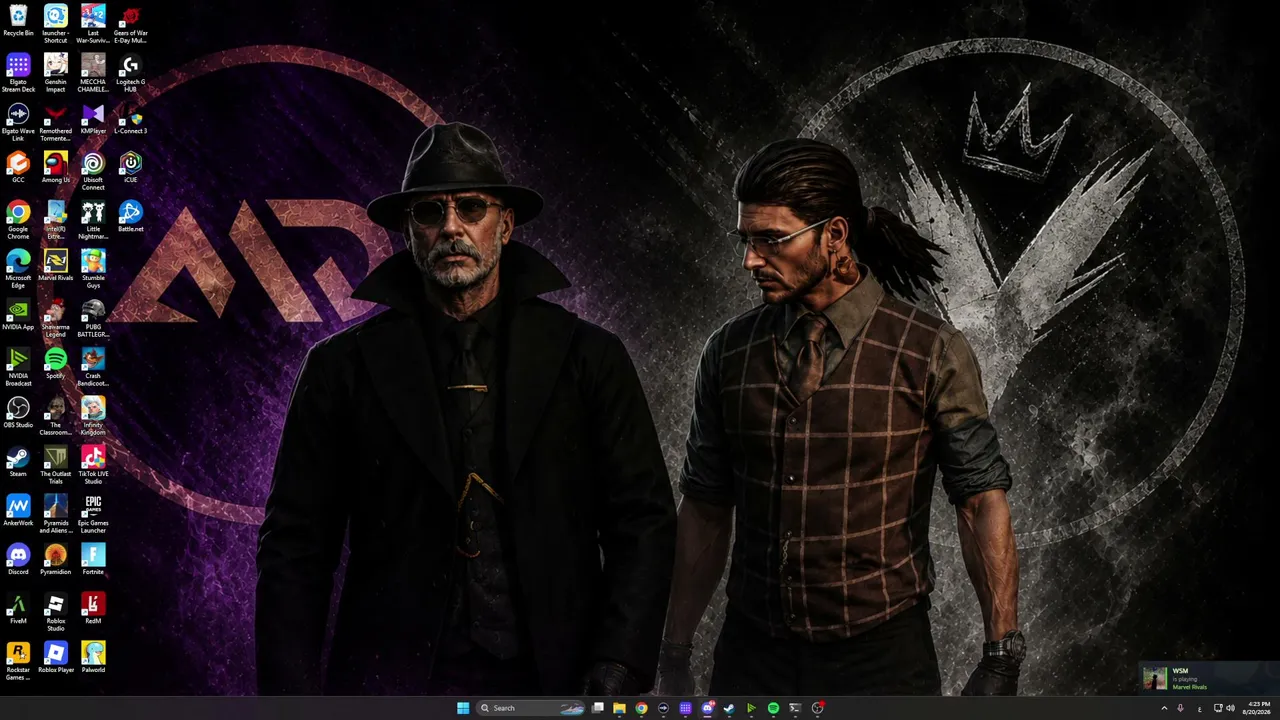The height and width of the screenshot is (720, 1280).
Task: Select the NVIDIA Broadcast desktop icon
Action: coord(18,367)
